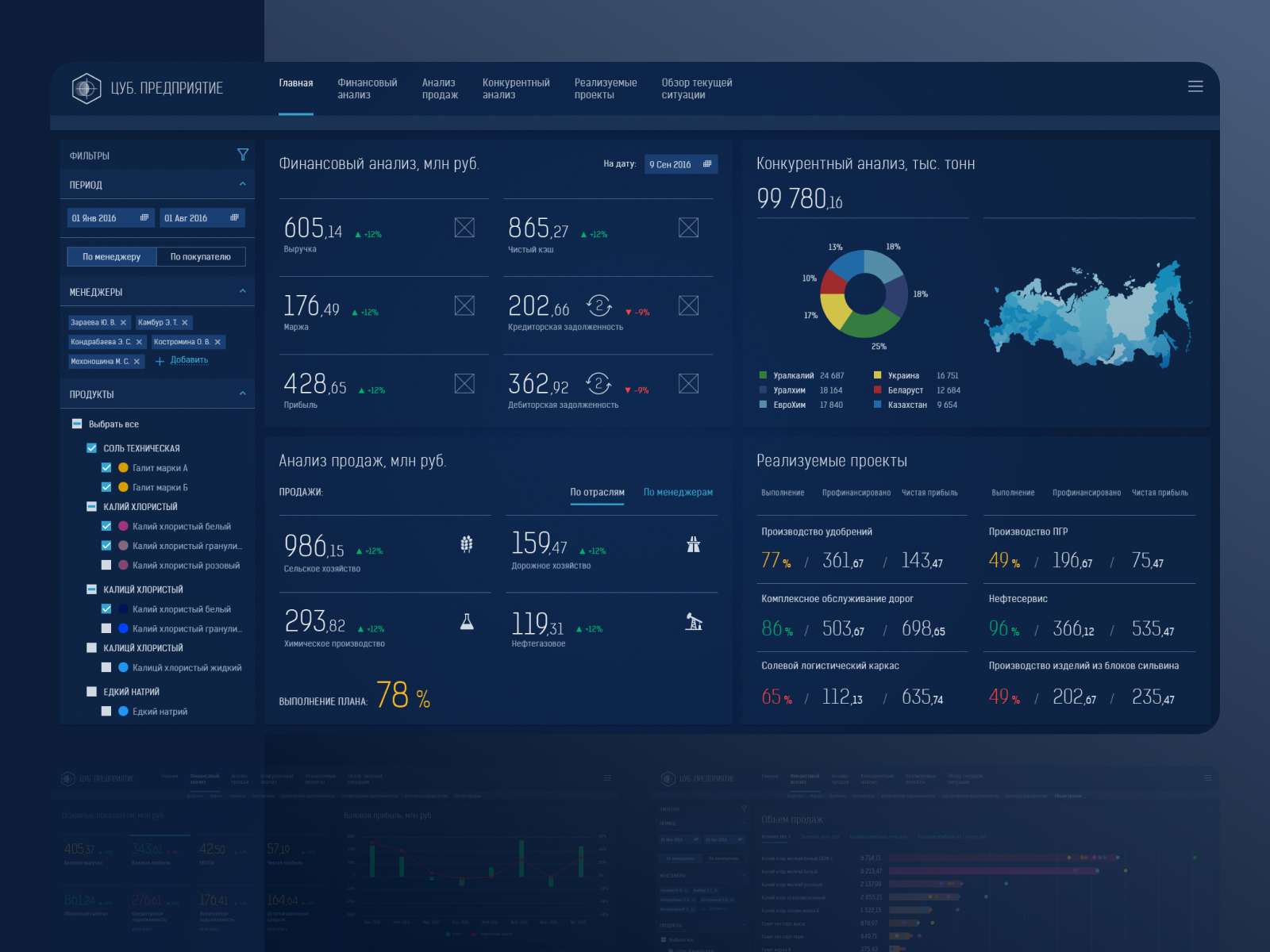Screen dimensions: 1270x952
Task: Select the По менеджерам tab in sales analysis
Action: coord(678,493)
